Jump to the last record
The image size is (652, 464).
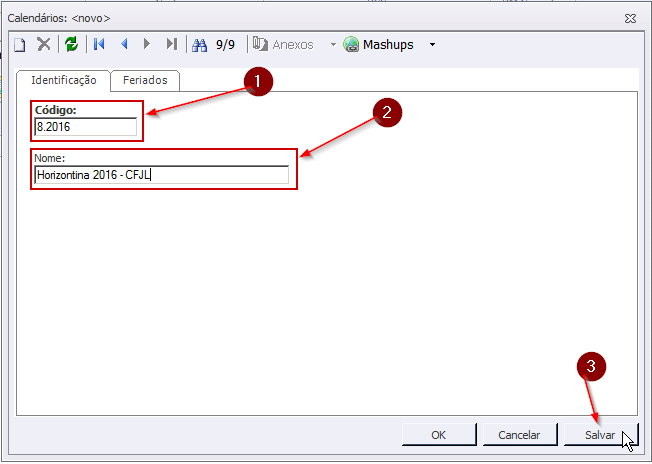tap(171, 45)
